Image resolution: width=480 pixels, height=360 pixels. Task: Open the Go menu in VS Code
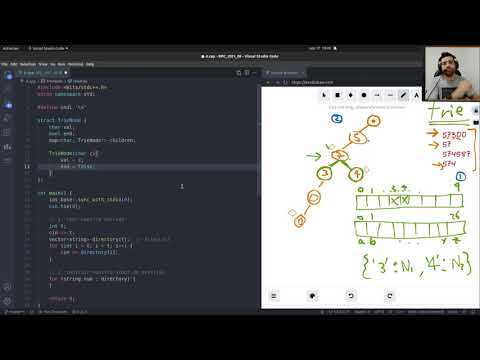coord(53,64)
